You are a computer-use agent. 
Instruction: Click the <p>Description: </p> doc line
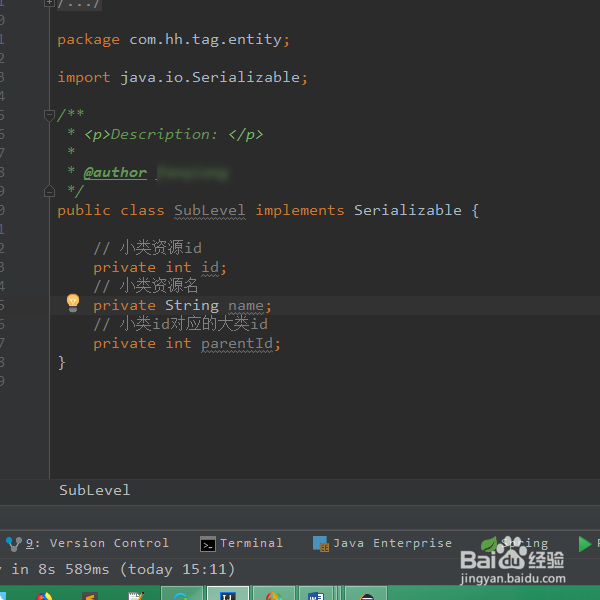coord(174,134)
